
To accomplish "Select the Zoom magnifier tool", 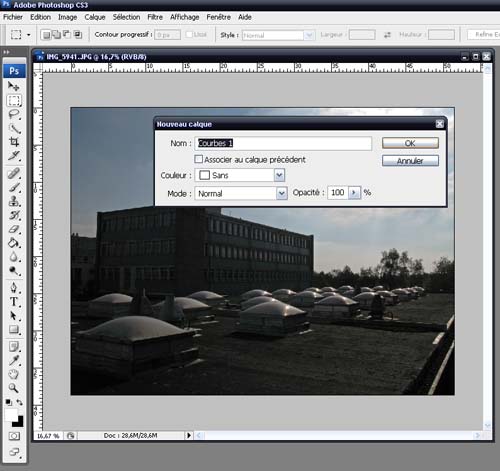I will 14,388.
